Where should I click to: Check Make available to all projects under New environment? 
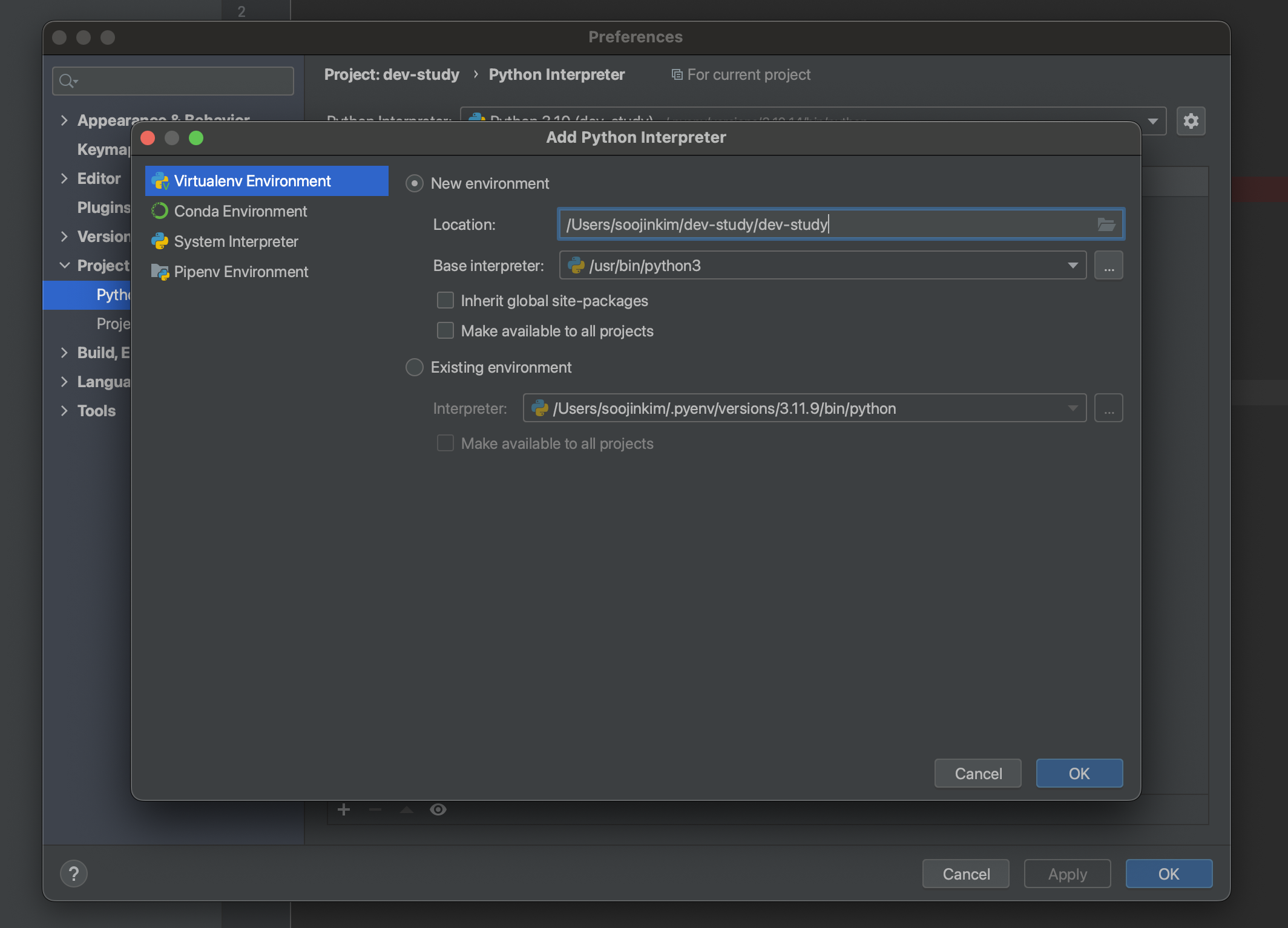point(445,331)
